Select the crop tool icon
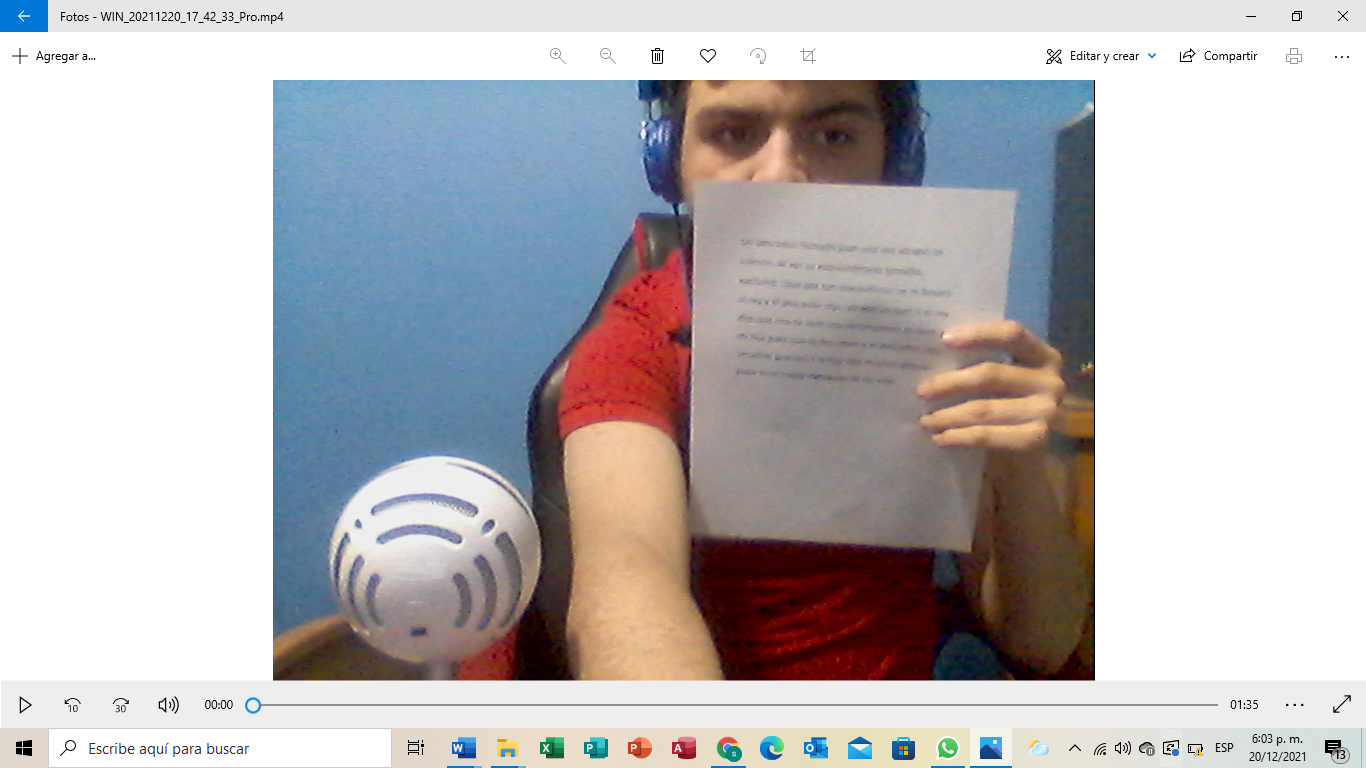Screen dimensions: 1366x768 click(808, 56)
